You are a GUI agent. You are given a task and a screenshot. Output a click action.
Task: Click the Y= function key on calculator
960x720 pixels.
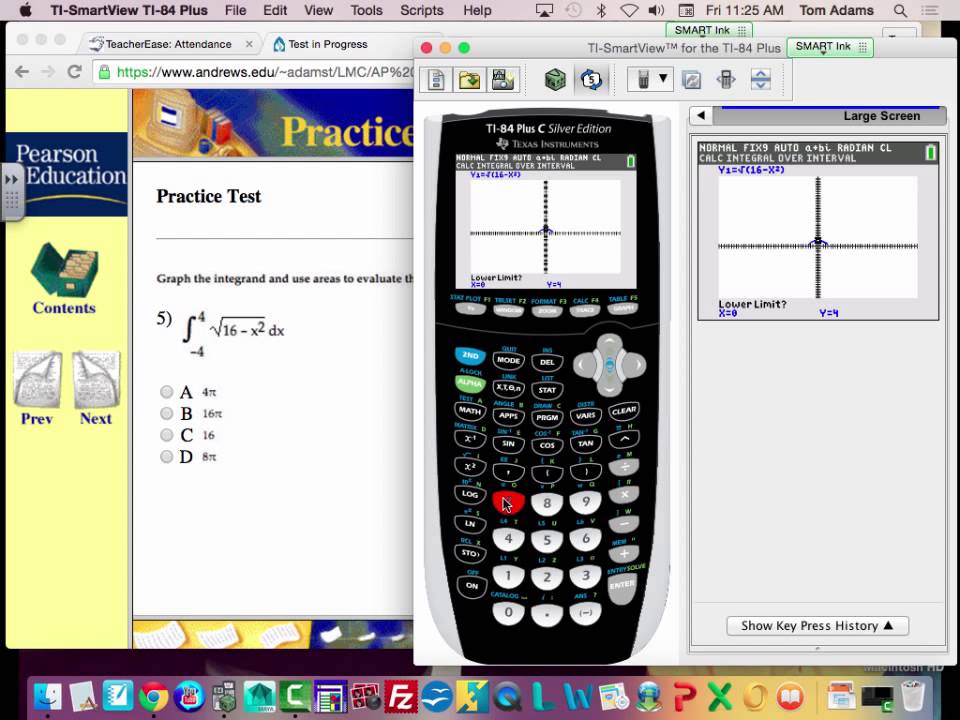[x=471, y=309]
